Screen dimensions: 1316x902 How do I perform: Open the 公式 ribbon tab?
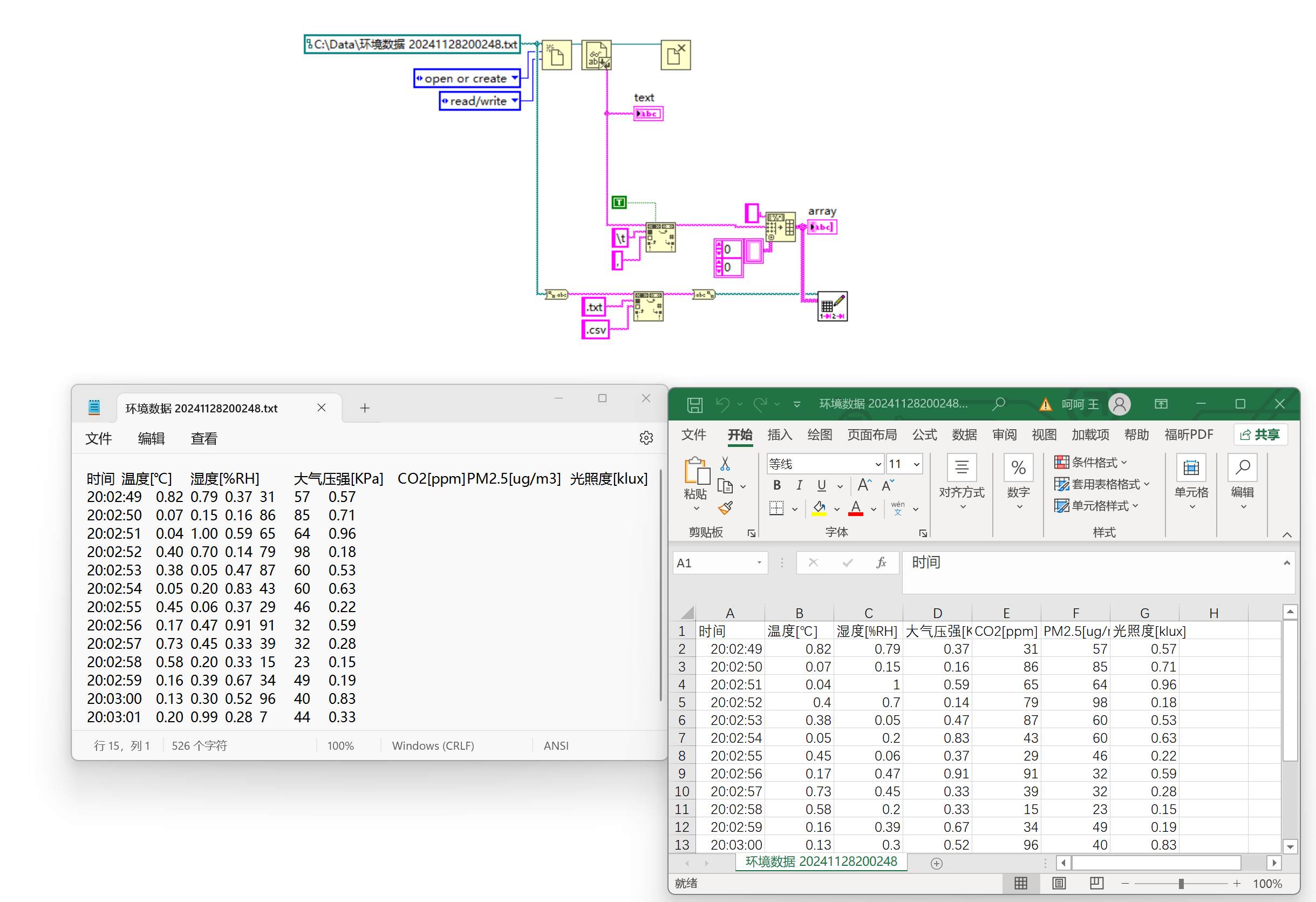(x=924, y=435)
